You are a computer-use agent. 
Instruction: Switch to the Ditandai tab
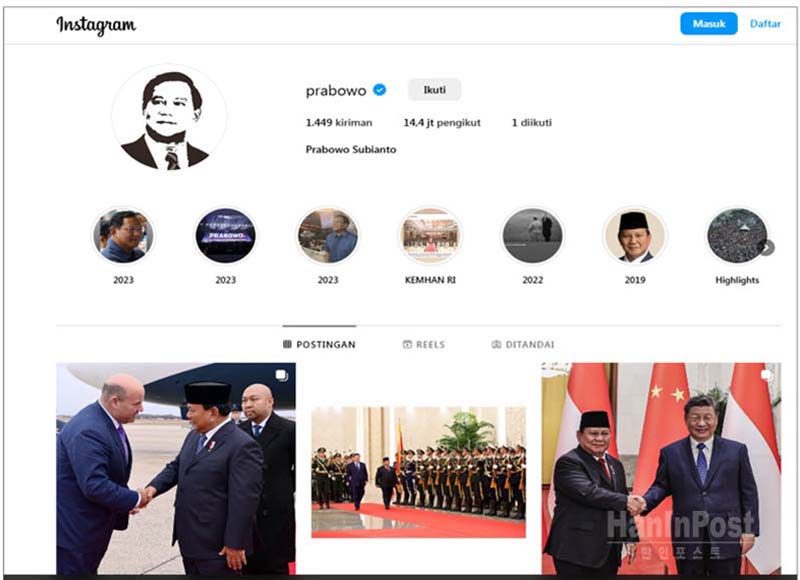click(x=523, y=344)
